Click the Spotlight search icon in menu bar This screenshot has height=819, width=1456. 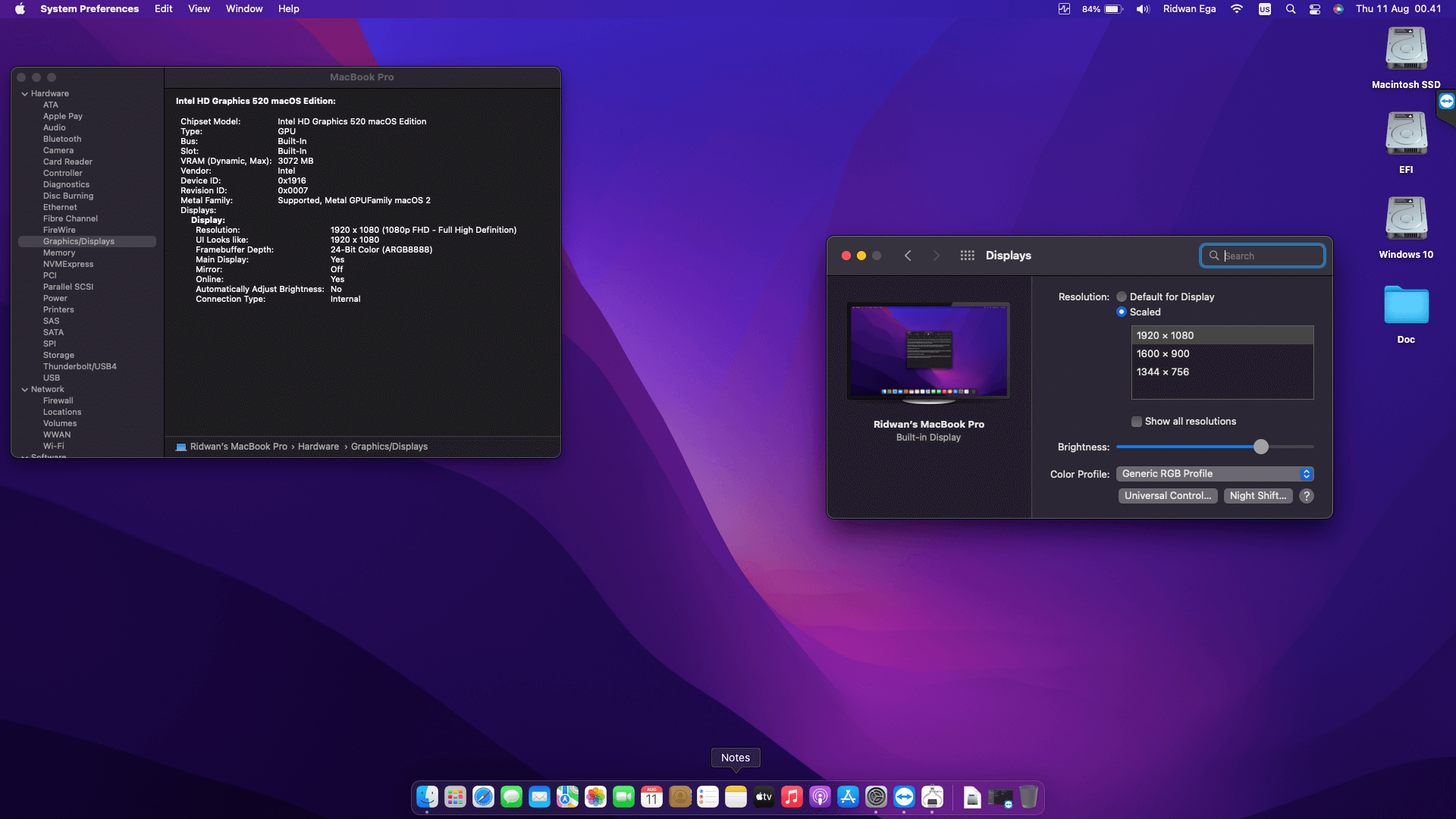click(x=1290, y=9)
